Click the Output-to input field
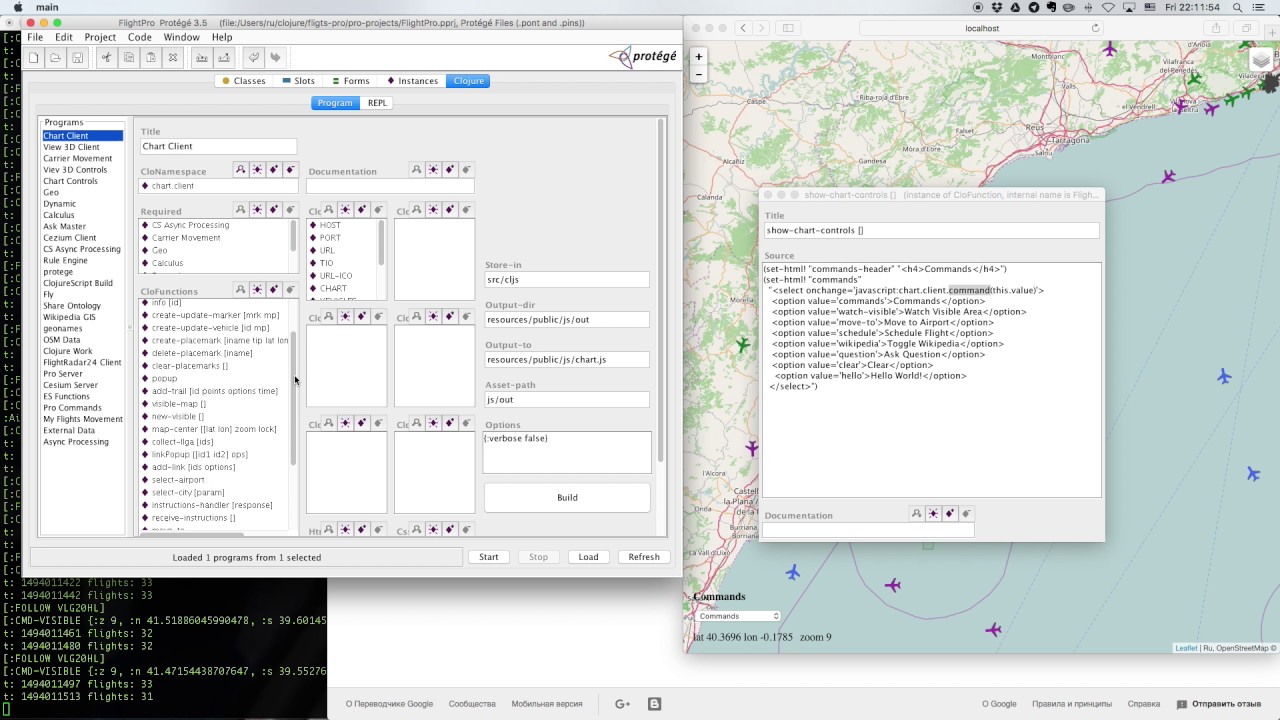Image resolution: width=1280 pixels, height=720 pixels. click(x=566, y=360)
